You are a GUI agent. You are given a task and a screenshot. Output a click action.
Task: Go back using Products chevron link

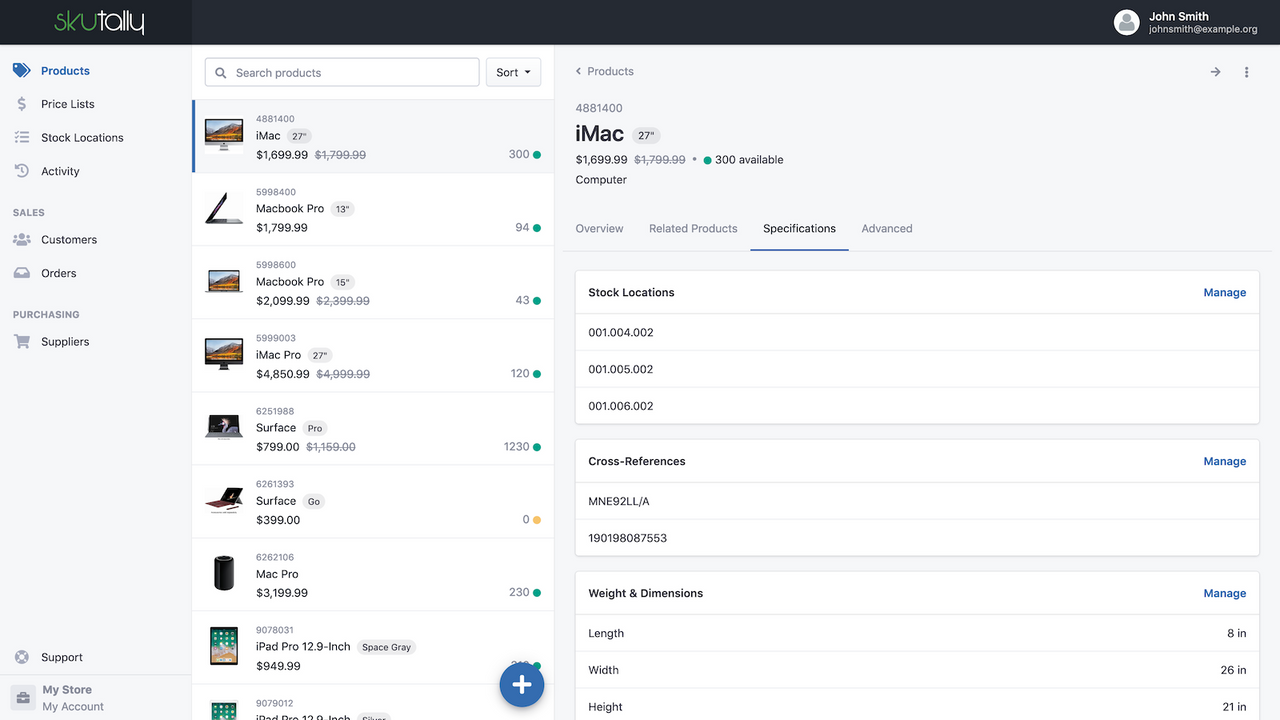(x=604, y=72)
